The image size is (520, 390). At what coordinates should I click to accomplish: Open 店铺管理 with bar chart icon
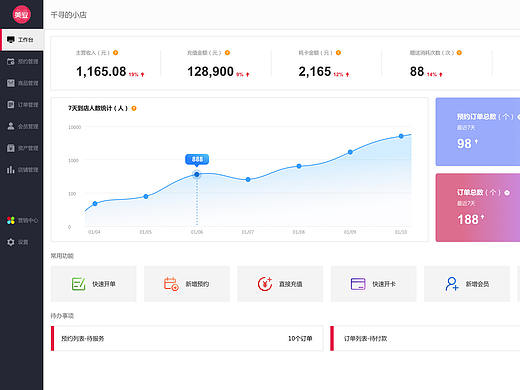pyautogui.click(x=22, y=170)
